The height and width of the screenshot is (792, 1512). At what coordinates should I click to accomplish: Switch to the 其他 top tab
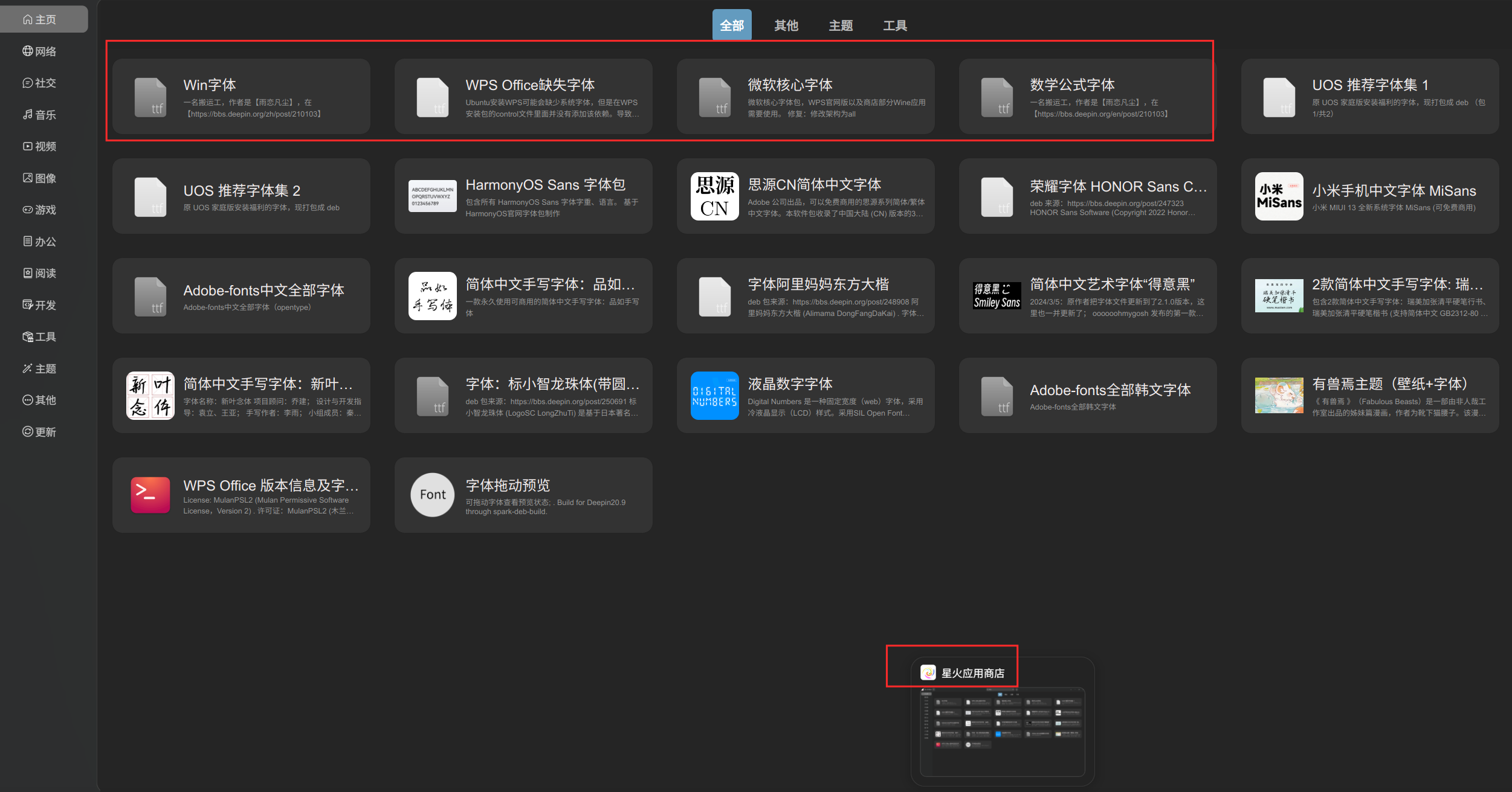coord(786,25)
